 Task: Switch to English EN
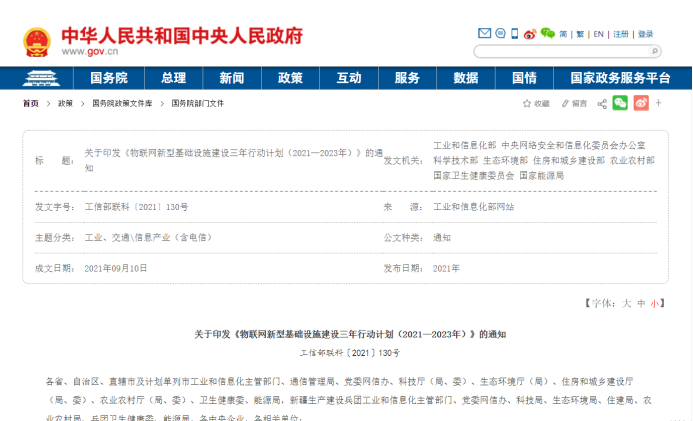pyautogui.click(x=598, y=34)
